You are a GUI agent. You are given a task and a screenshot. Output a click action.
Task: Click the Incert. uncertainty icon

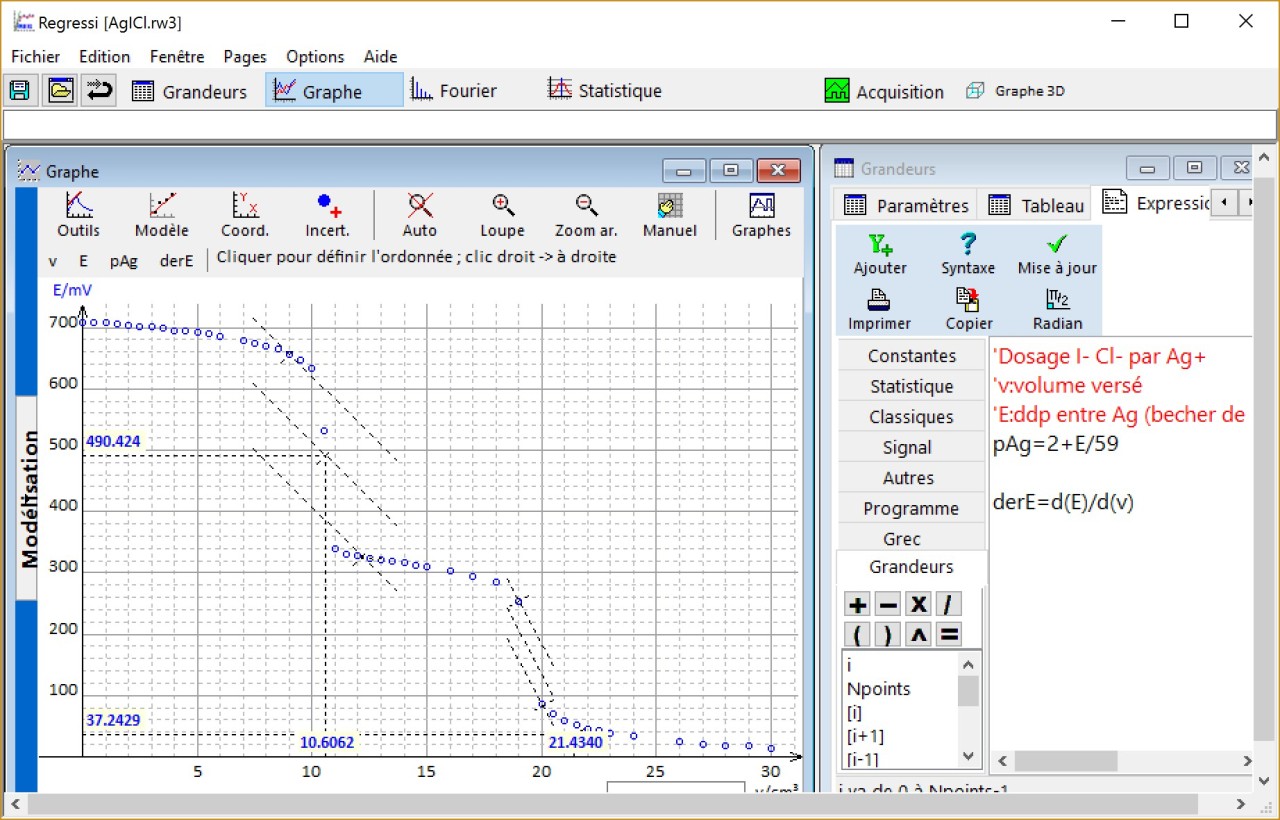coord(328,215)
